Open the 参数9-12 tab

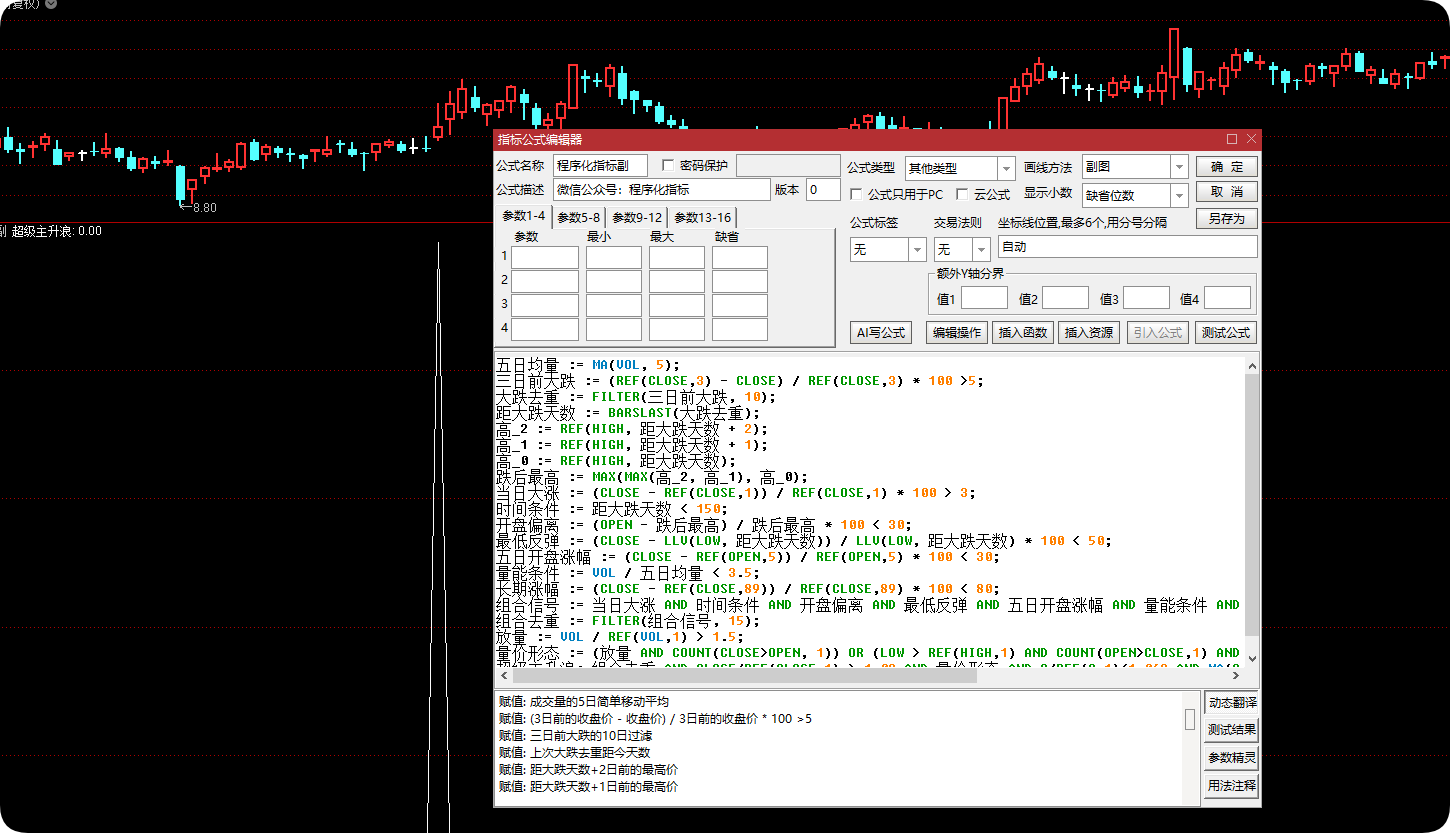637,218
